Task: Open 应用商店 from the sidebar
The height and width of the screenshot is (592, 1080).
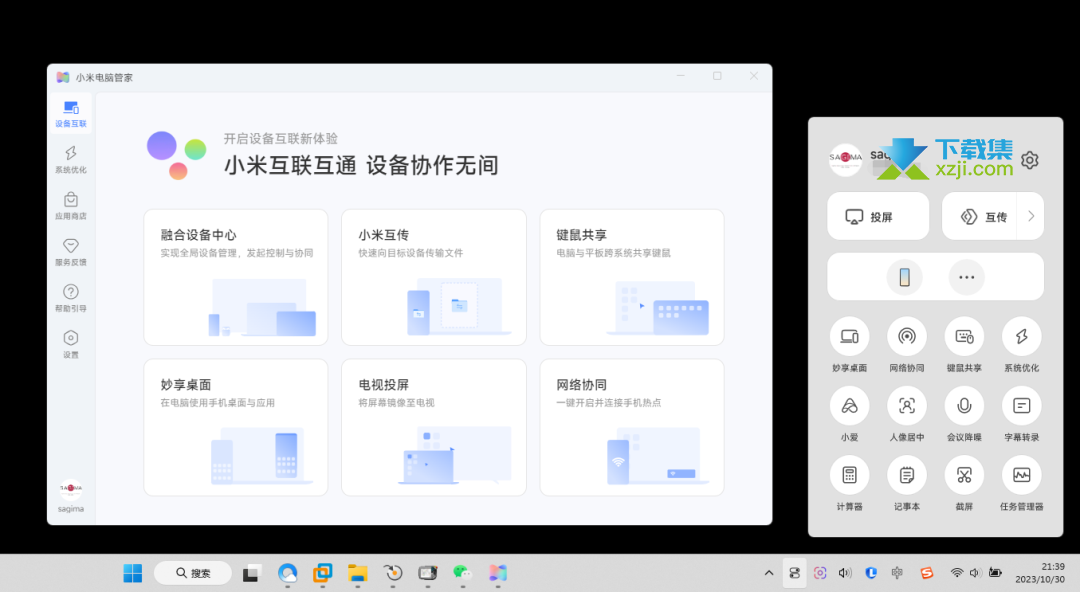Action: (71, 205)
